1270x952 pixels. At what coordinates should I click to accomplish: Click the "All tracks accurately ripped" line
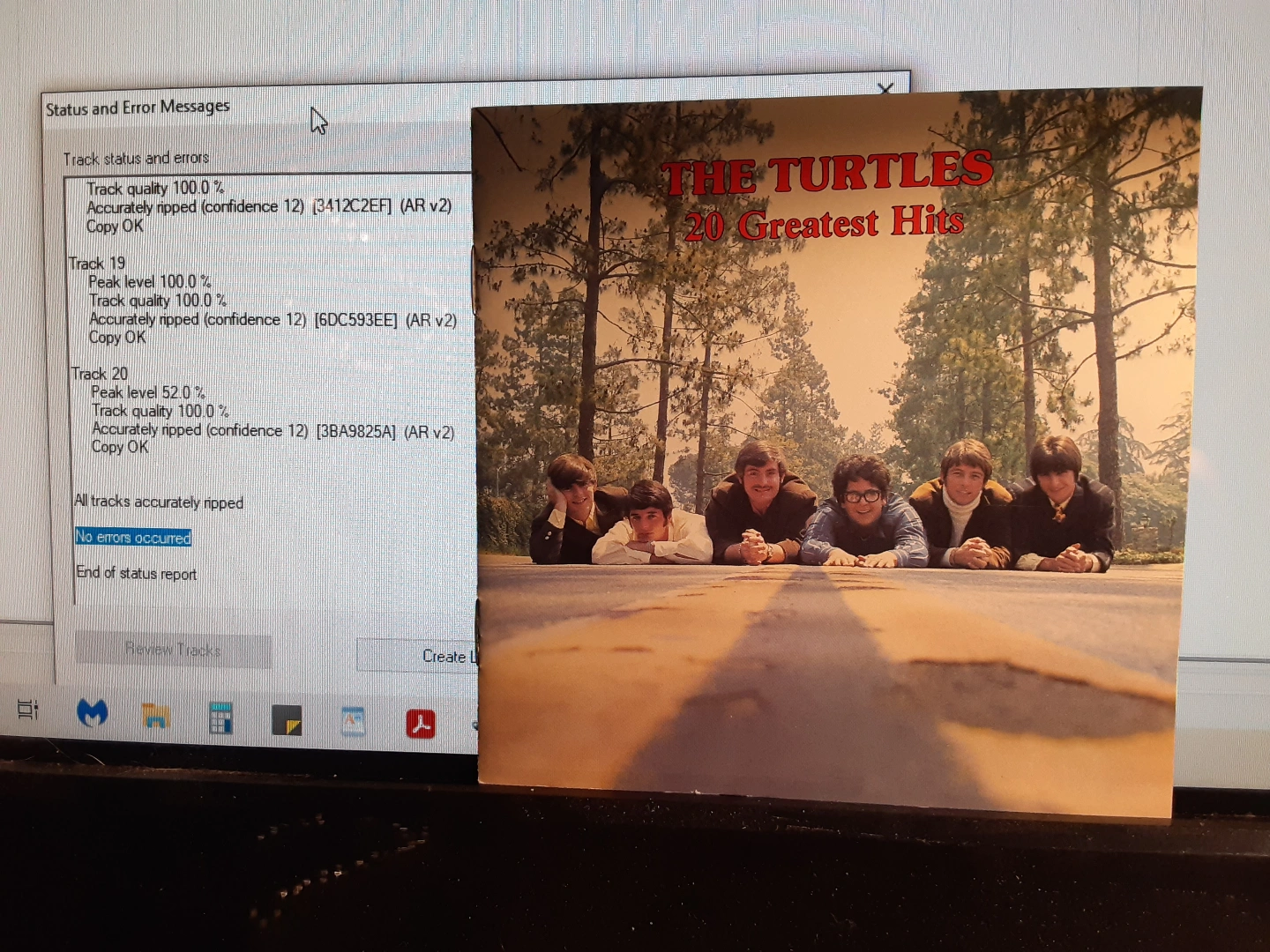(x=159, y=502)
